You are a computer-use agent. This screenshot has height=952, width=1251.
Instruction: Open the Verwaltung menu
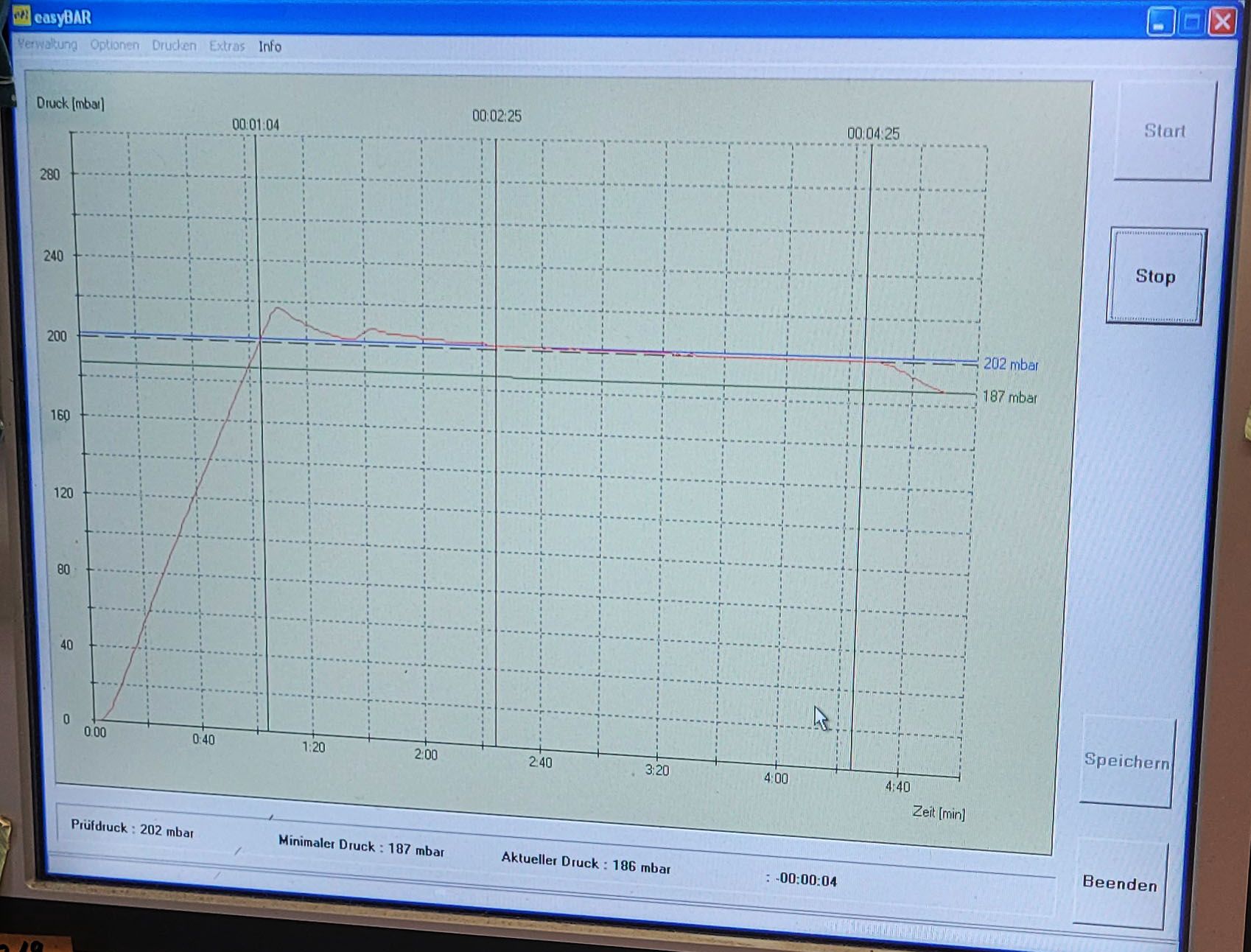pos(47,44)
